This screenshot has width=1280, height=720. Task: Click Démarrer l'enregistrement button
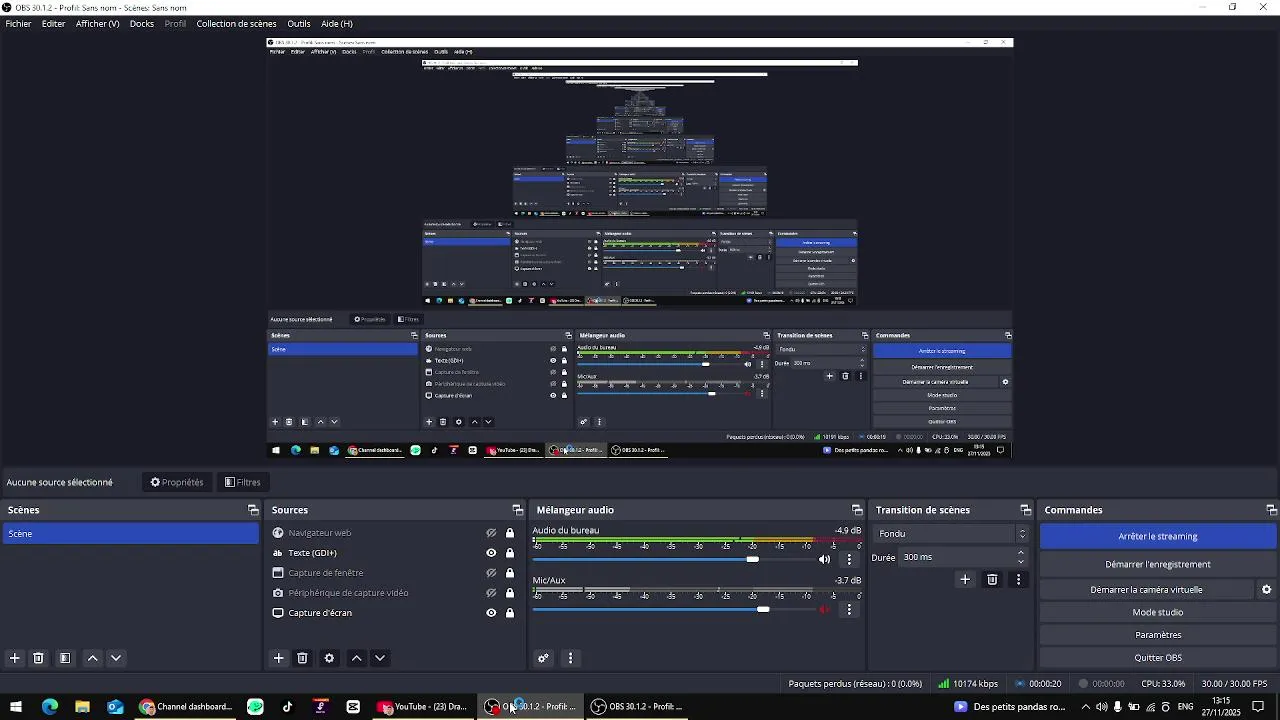coord(1158,564)
